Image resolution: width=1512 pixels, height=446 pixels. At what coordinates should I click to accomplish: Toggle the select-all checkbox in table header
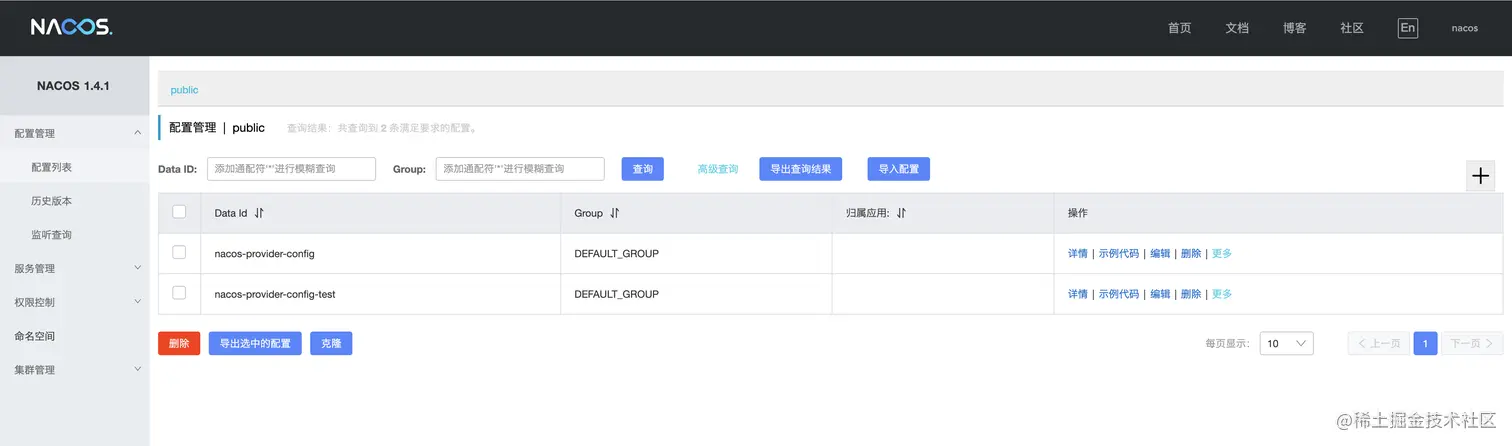(179, 212)
